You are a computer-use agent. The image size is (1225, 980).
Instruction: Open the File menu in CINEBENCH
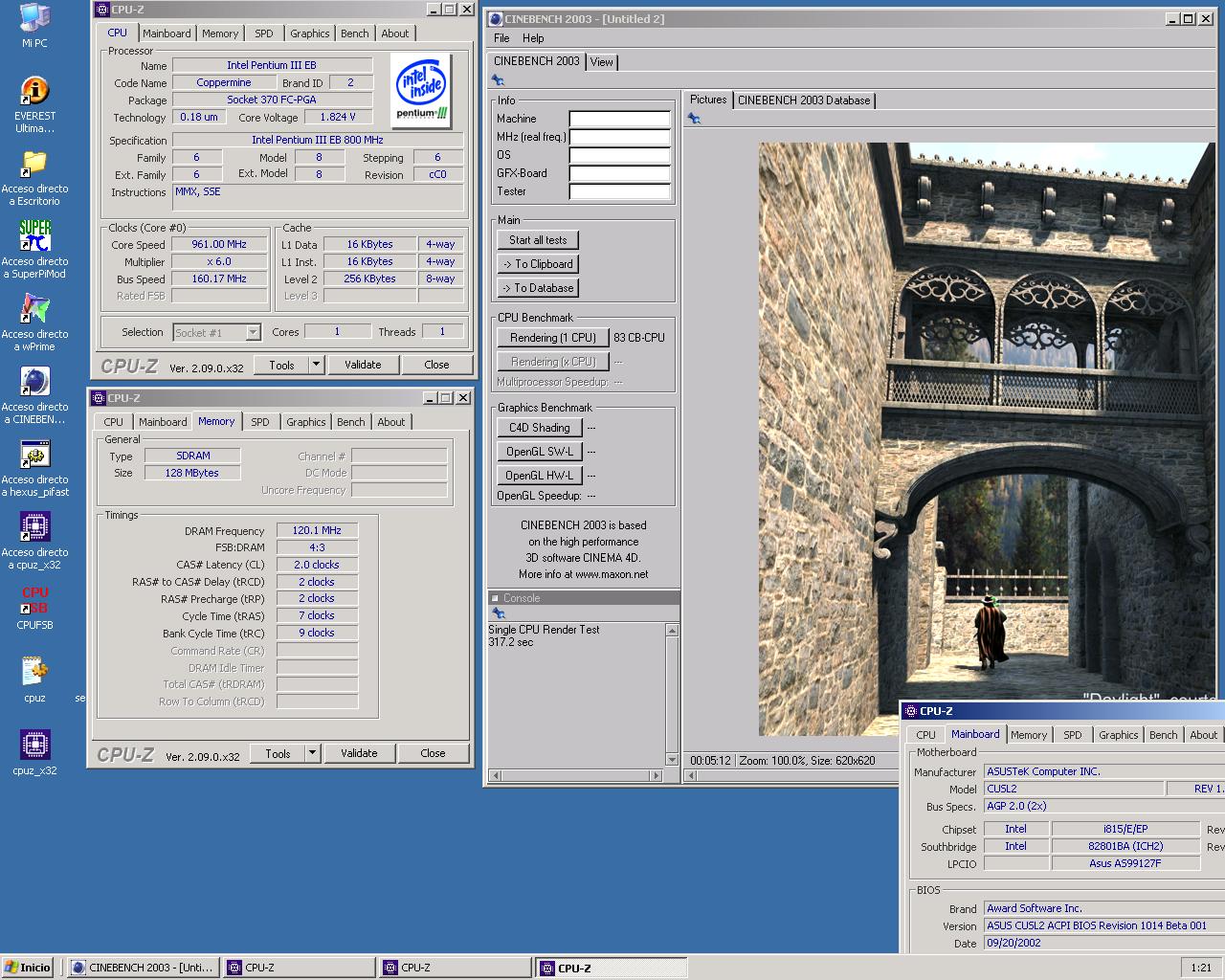point(501,38)
